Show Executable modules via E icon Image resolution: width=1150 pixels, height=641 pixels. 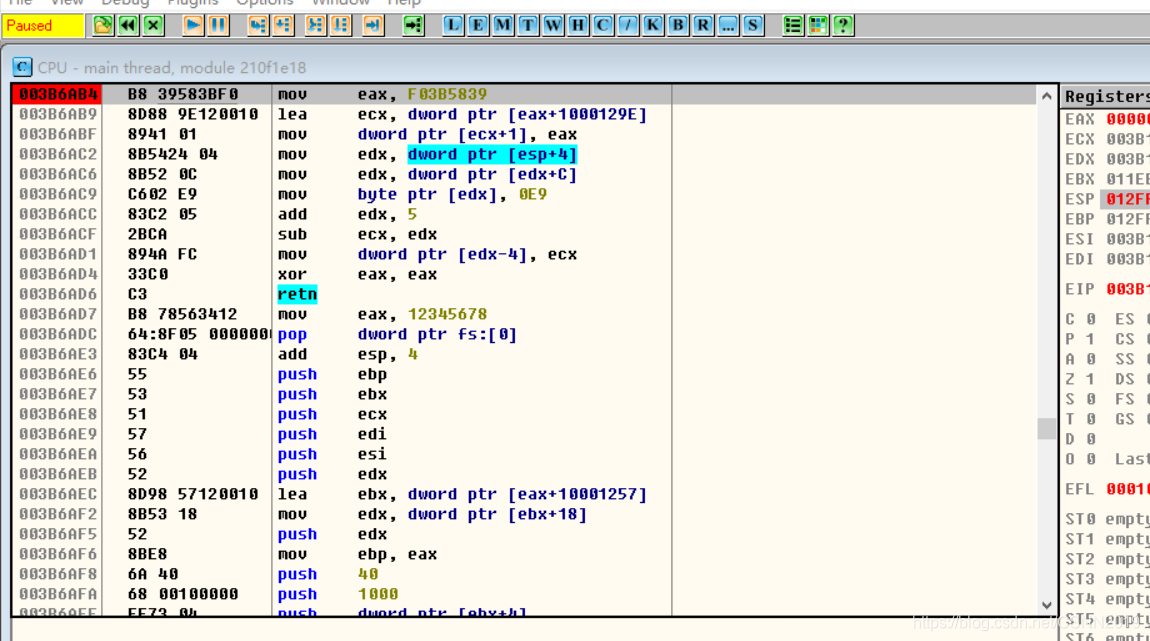click(x=478, y=26)
